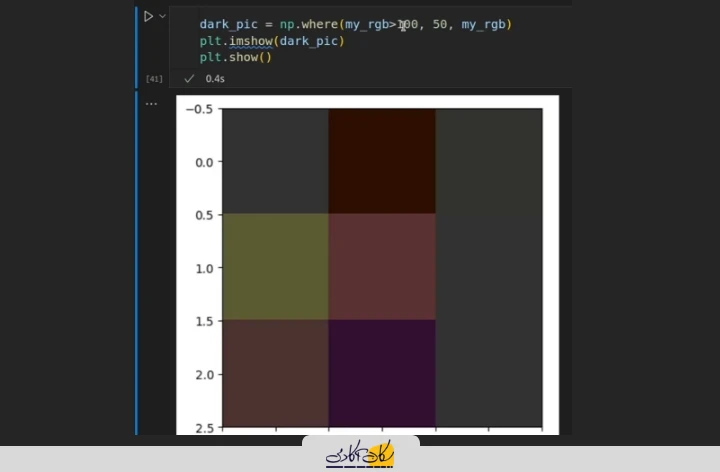Click the dark red top-middle image square
This screenshot has width=720, height=472.
382,160
